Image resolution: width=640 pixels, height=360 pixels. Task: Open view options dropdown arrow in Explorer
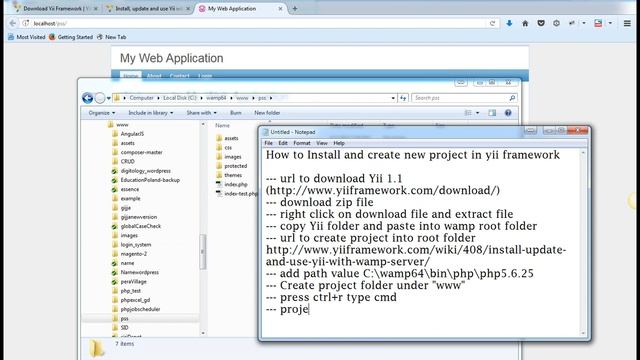[x=477, y=113]
